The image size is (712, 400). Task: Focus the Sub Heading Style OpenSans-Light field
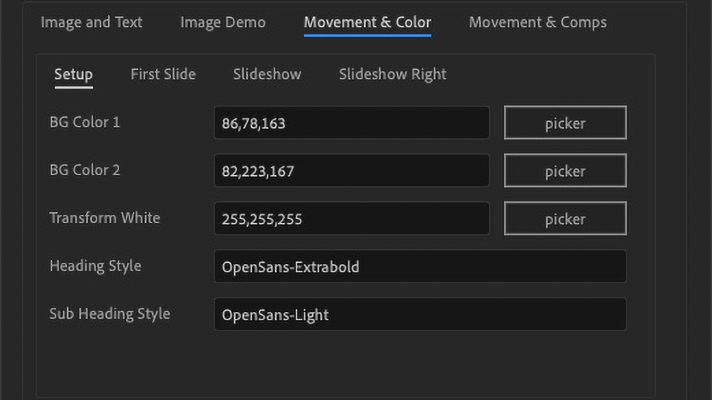click(x=420, y=314)
